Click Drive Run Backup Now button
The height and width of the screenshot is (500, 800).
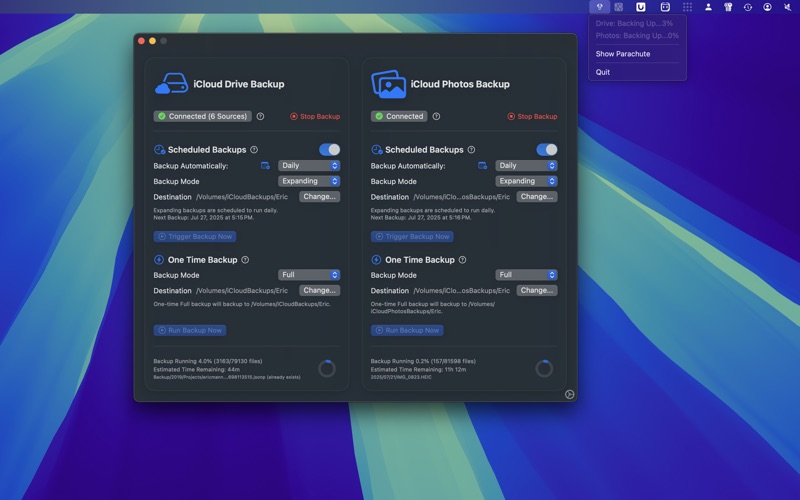click(x=190, y=331)
